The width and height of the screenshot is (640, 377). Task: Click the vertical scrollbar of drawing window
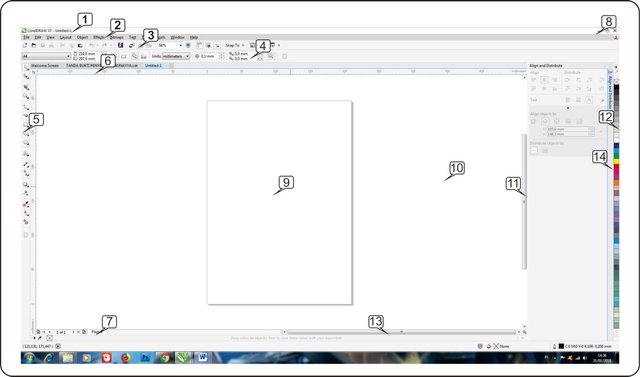pos(524,202)
